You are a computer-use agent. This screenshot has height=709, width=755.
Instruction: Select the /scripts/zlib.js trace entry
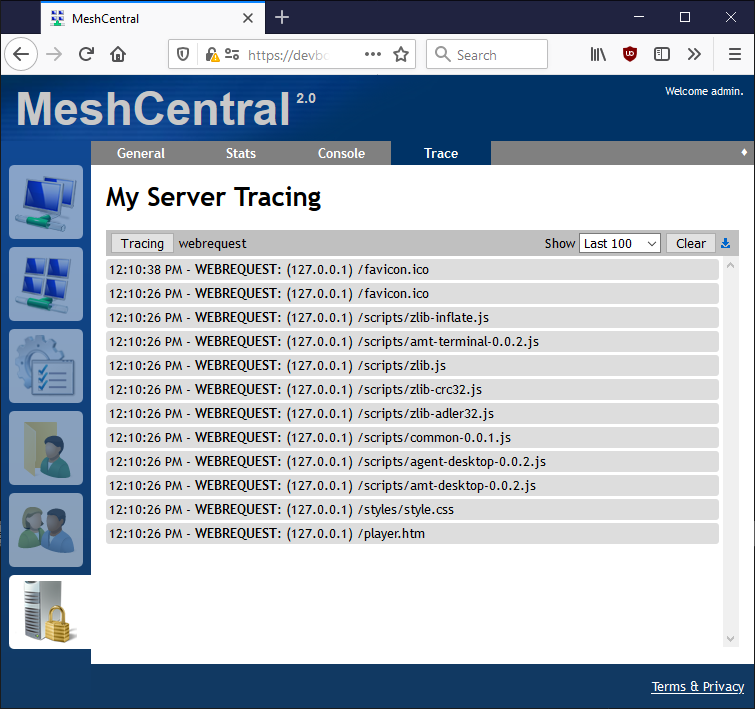[412, 366]
